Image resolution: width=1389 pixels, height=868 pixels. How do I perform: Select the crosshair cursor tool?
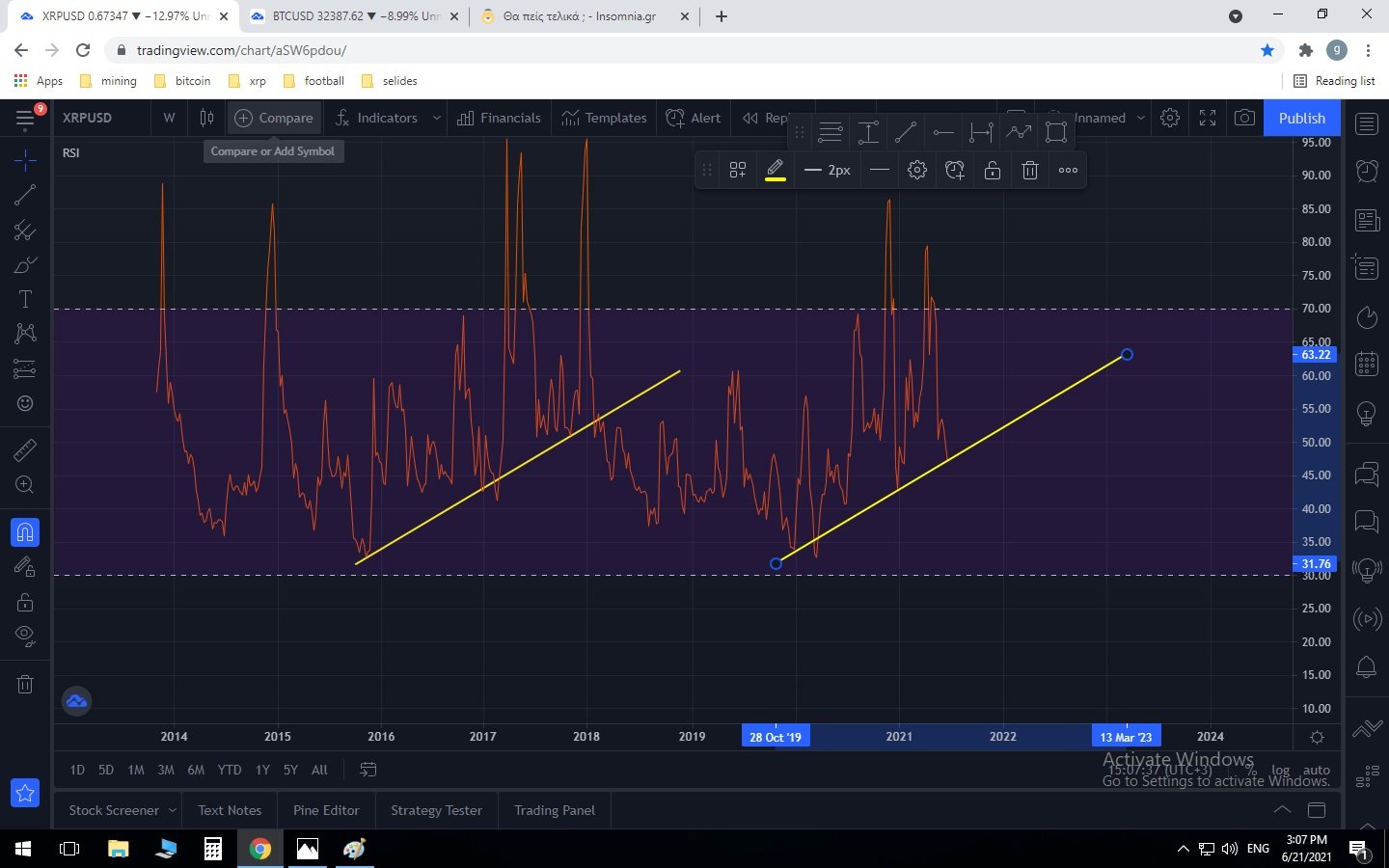25,159
